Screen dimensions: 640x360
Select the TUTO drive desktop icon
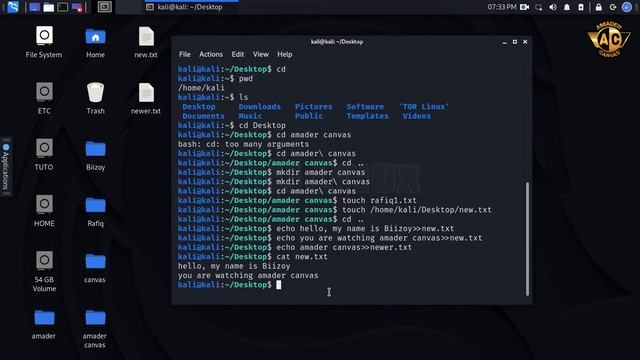click(44, 155)
